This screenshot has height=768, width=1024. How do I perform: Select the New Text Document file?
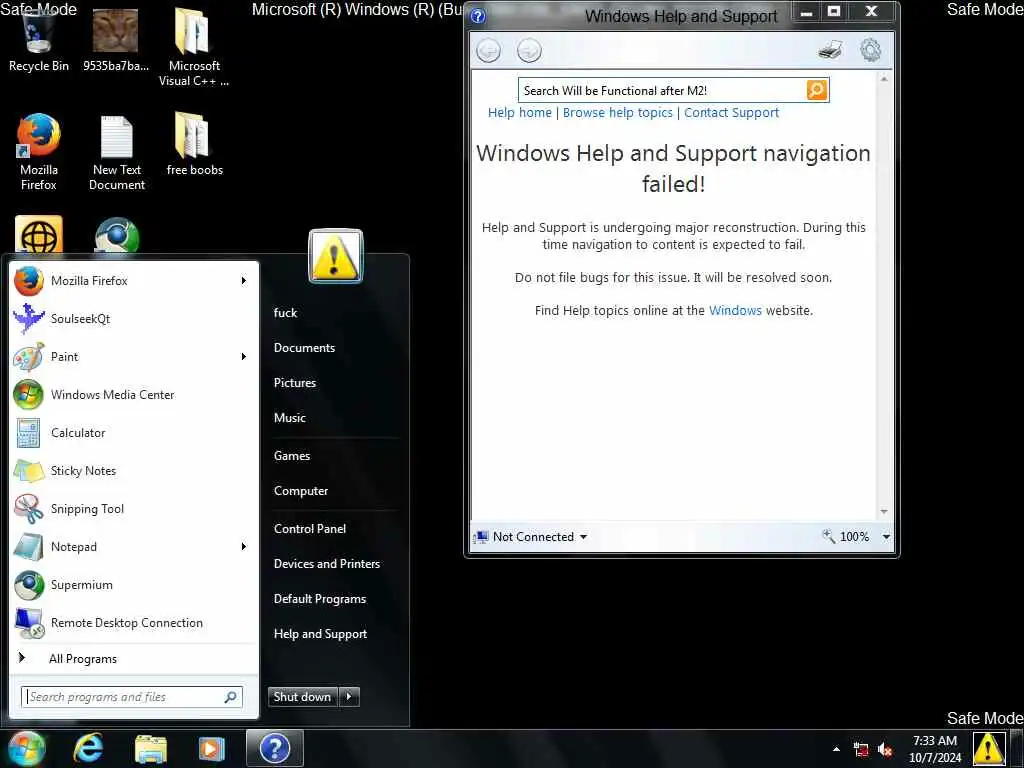[x=117, y=152]
